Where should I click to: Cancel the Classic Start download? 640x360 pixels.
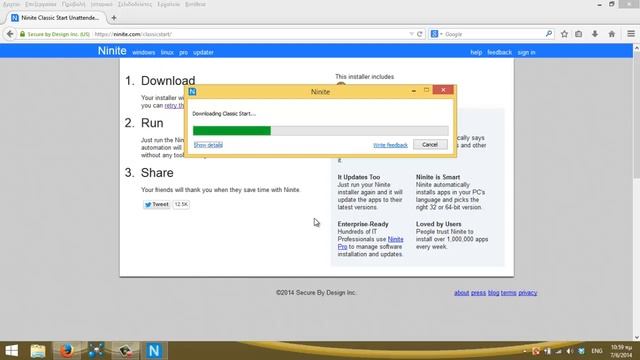point(430,144)
